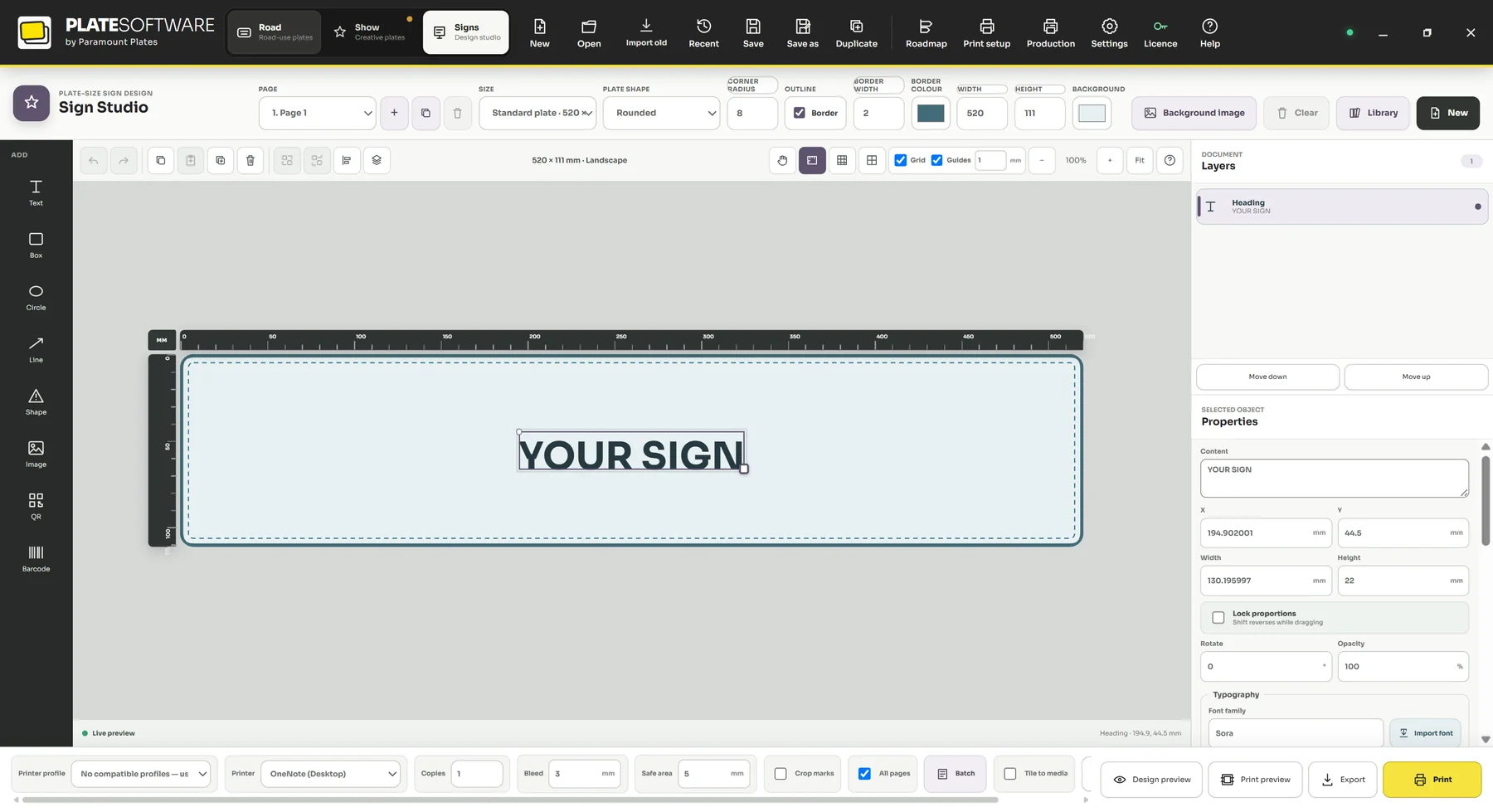This screenshot has height=812, width=1493.
Task: Add an Image object
Action: coord(36,455)
